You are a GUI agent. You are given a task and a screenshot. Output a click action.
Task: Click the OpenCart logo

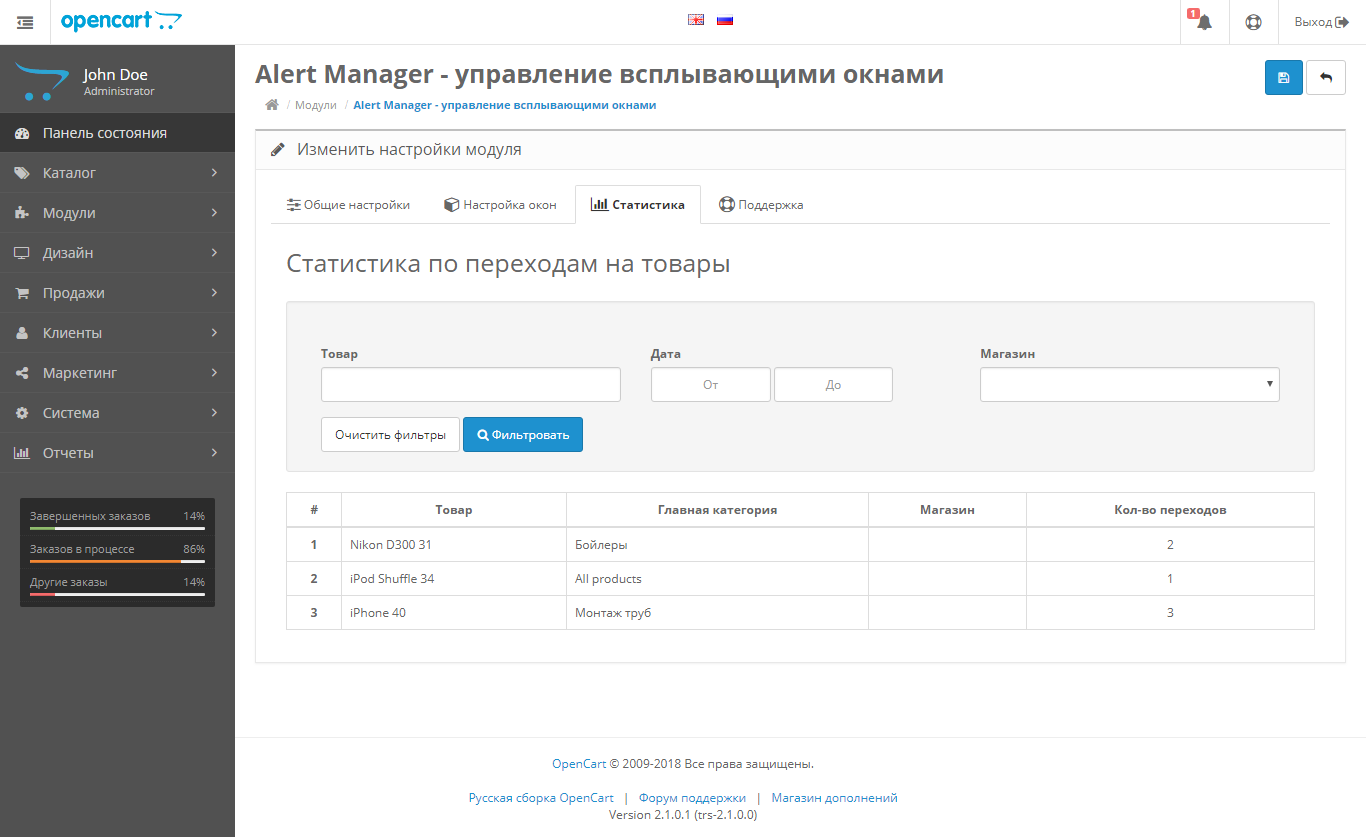click(121, 21)
